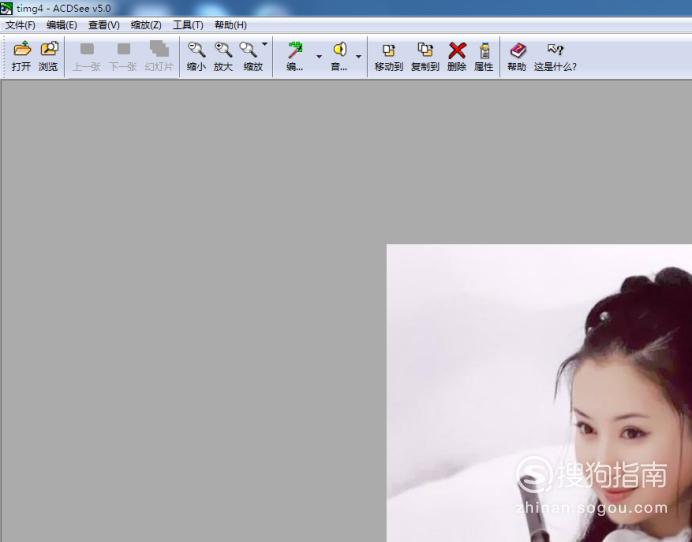
Task: Zoom out using the 缩小 magnifier
Action: click(x=196, y=56)
